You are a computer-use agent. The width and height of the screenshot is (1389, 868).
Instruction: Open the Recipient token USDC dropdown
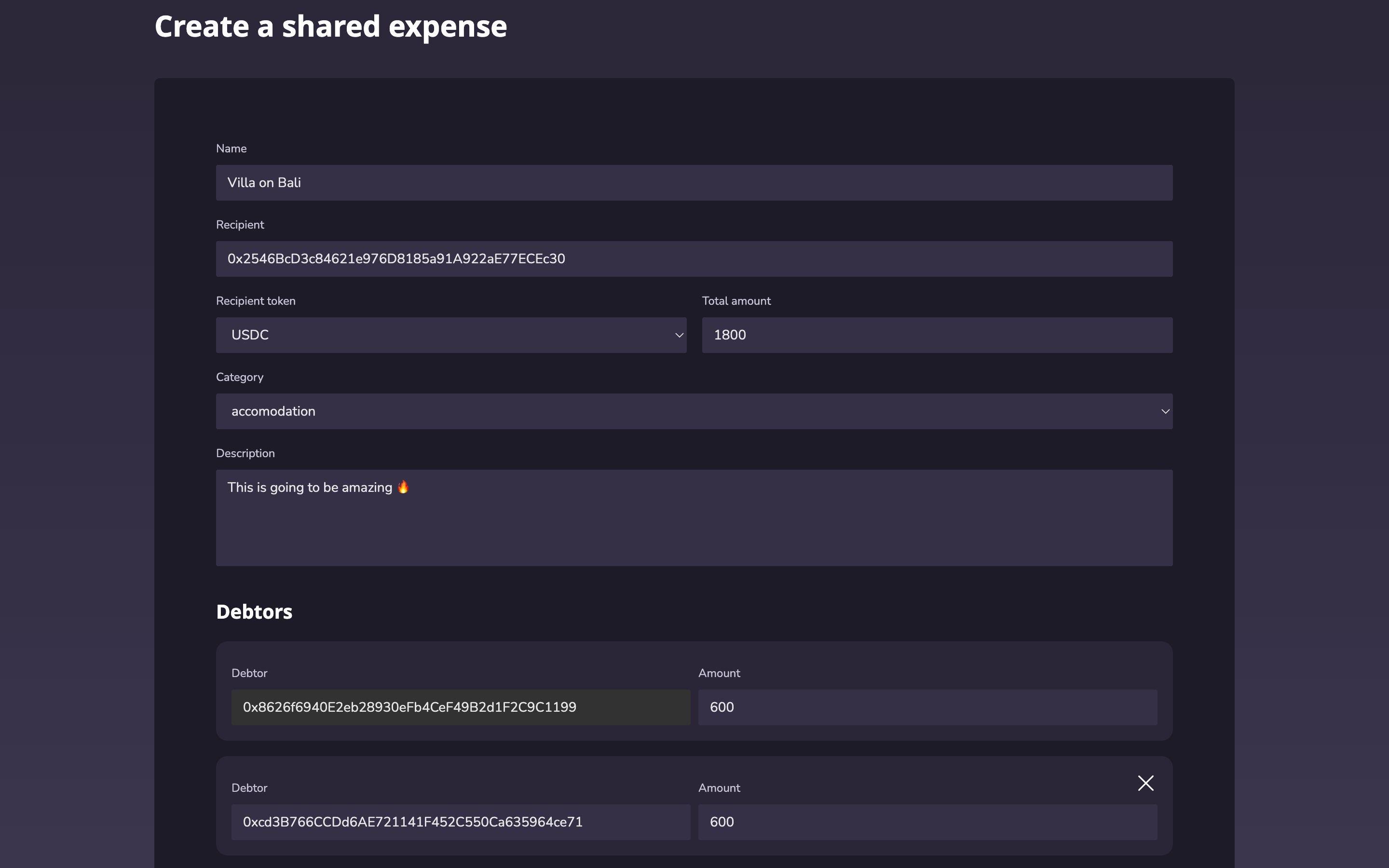[451, 335]
